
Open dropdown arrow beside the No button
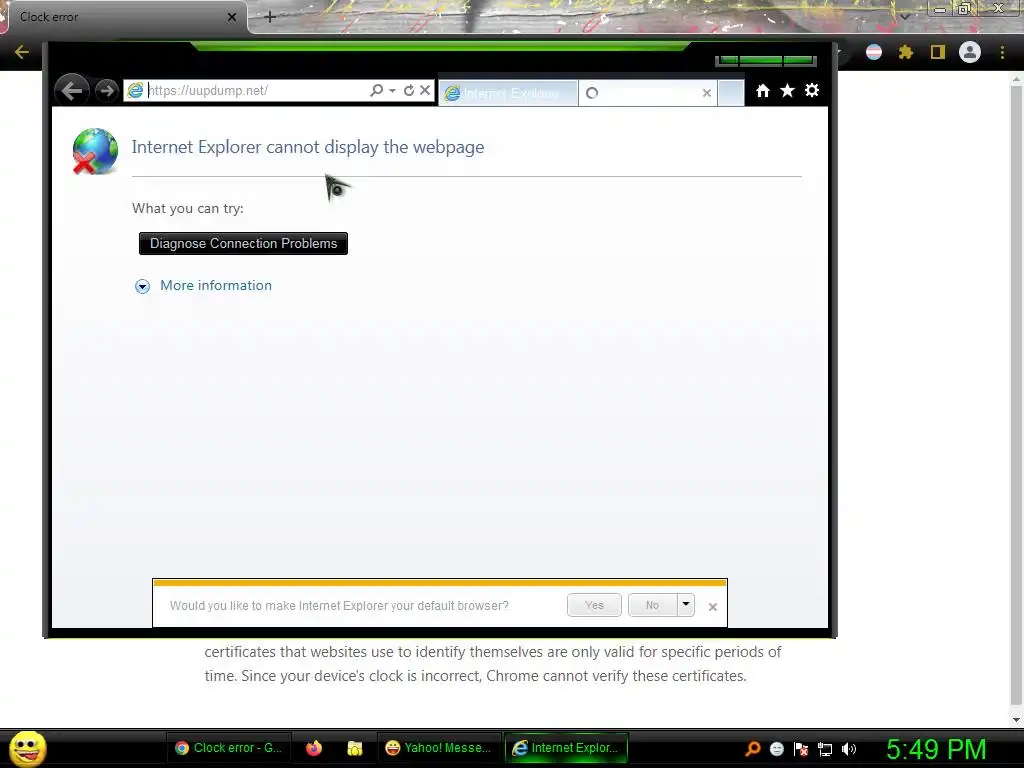tap(686, 604)
